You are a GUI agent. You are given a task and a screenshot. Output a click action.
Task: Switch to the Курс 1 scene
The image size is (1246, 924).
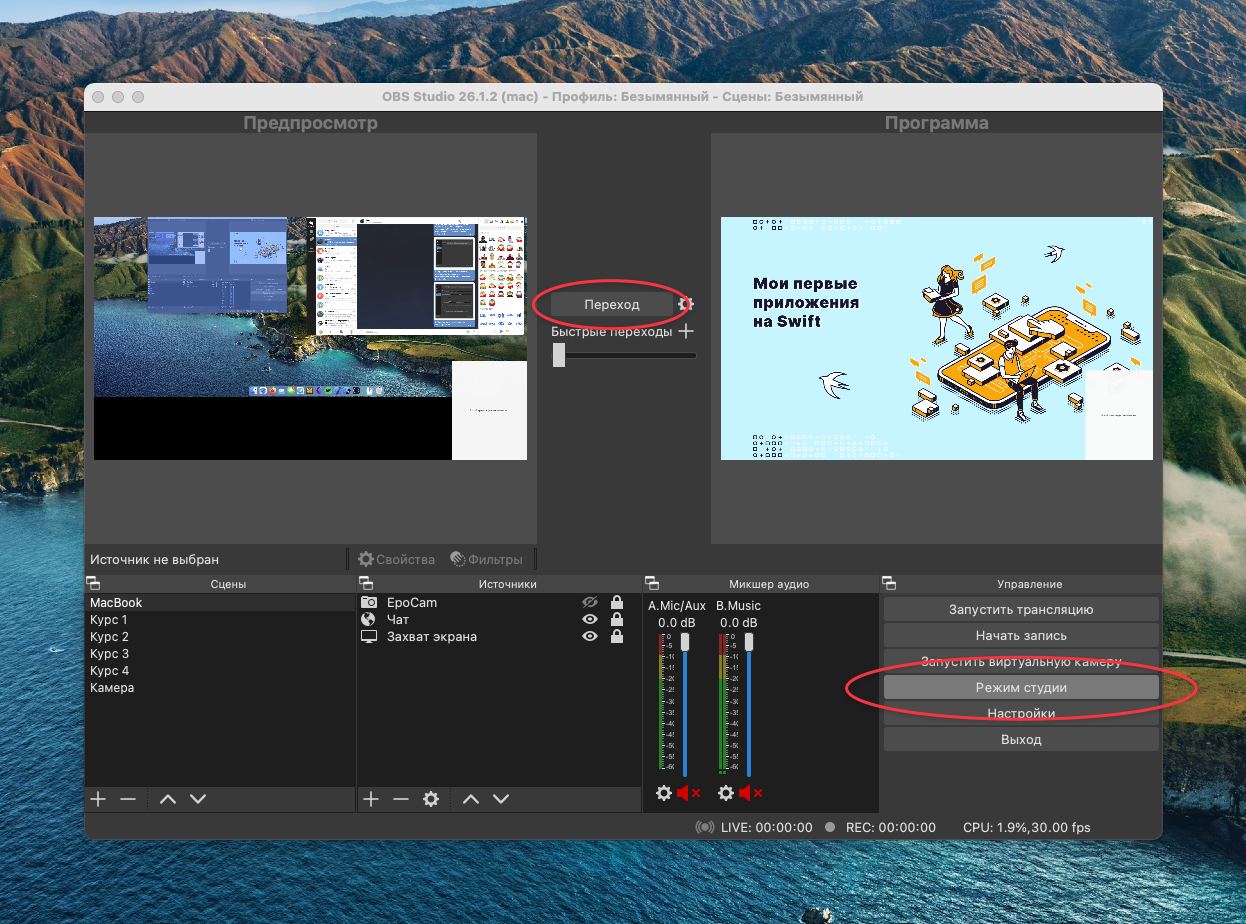coord(220,620)
